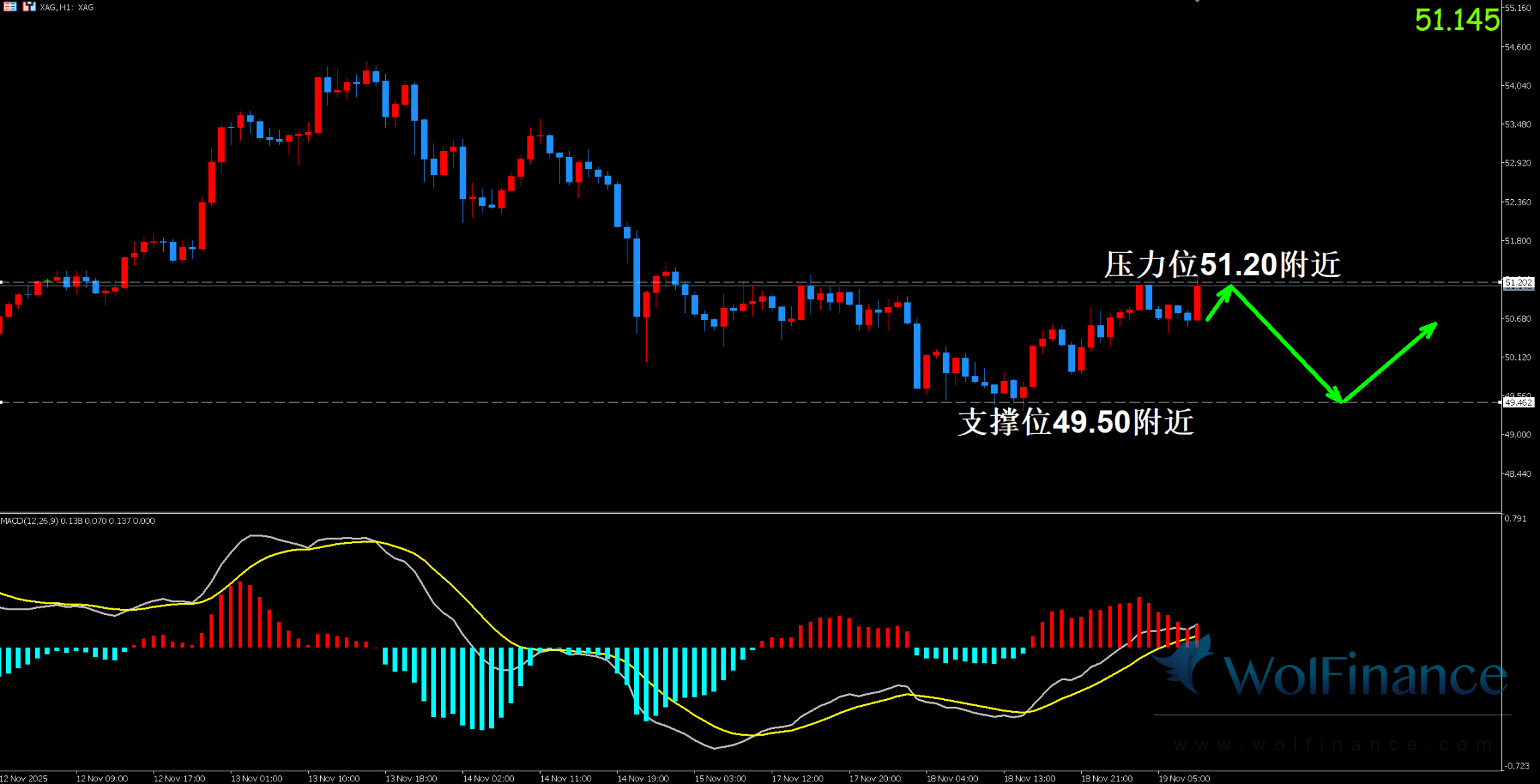Click the 54.600 price scale label
This screenshot has width=1540, height=784.
[x=1517, y=47]
